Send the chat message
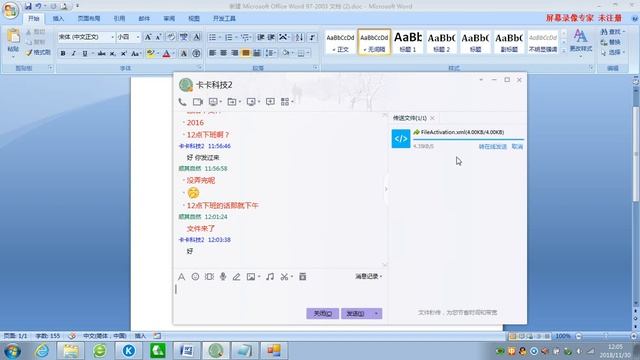The width and height of the screenshot is (640, 360). tap(356, 313)
